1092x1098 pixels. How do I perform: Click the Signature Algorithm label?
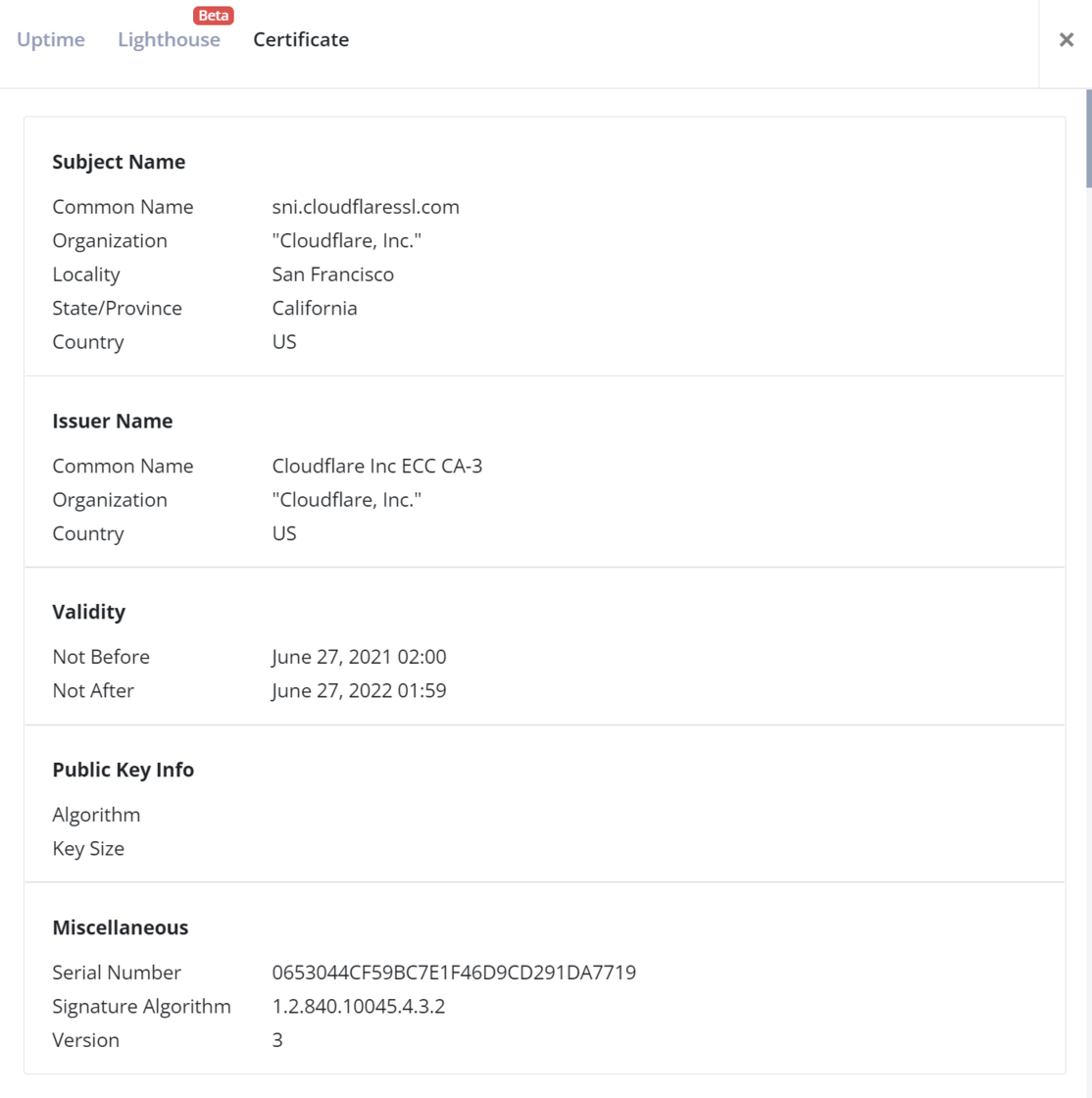[x=141, y=1006]
